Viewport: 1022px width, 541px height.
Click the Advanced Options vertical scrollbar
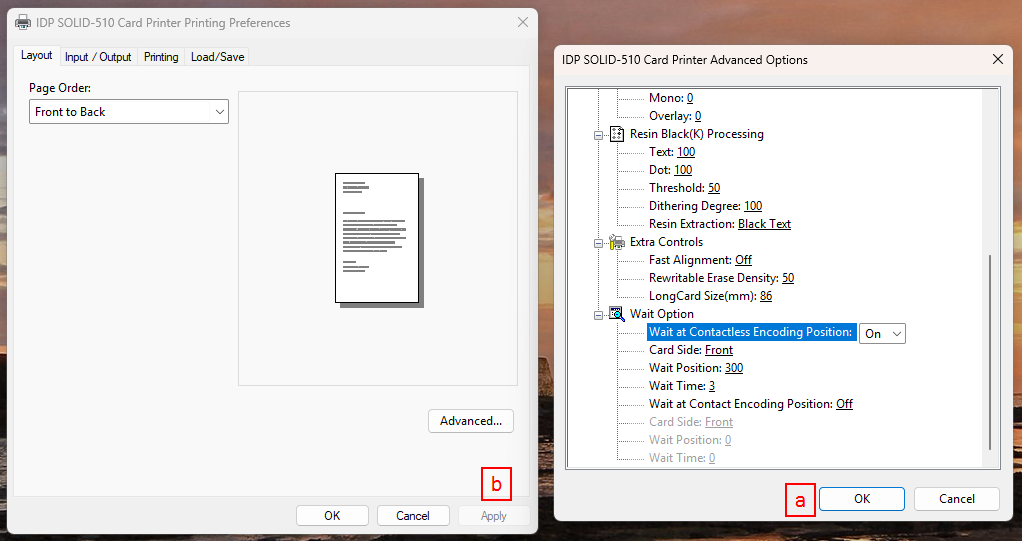point(990,352)
